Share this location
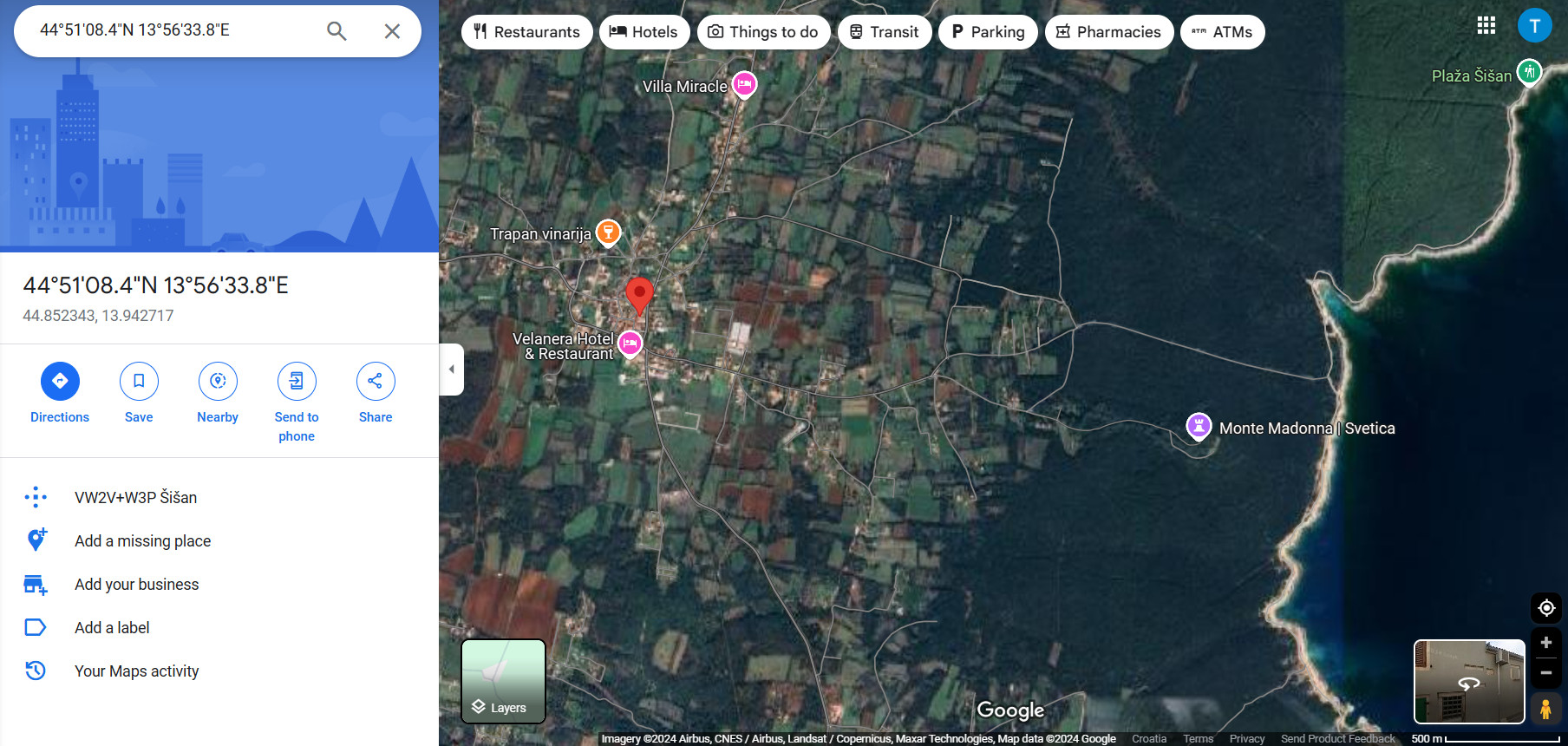1568x746 pixels. [x=376, y=381]
